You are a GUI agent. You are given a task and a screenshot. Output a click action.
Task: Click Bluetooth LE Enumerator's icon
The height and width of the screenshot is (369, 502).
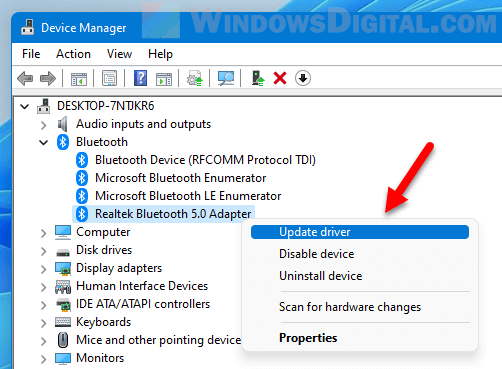coord(82,196)
